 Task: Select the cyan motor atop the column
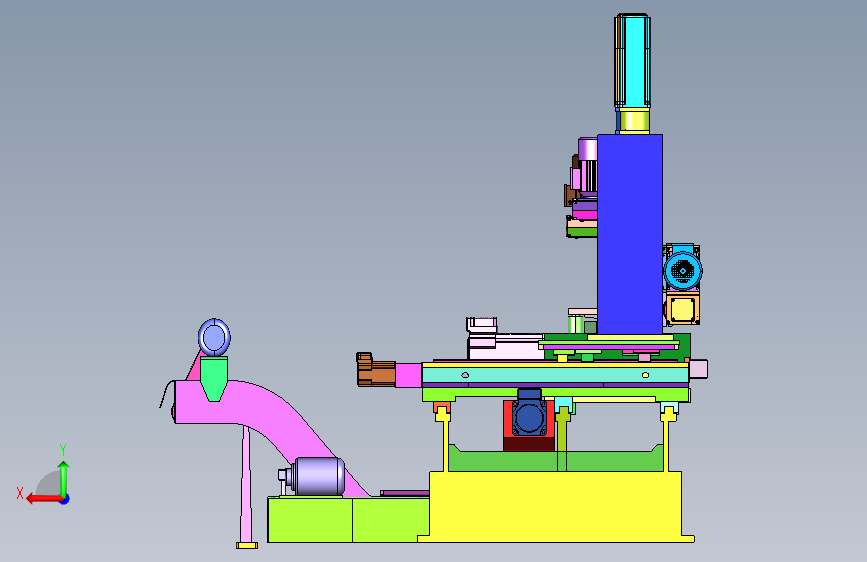tap(633, 60)
